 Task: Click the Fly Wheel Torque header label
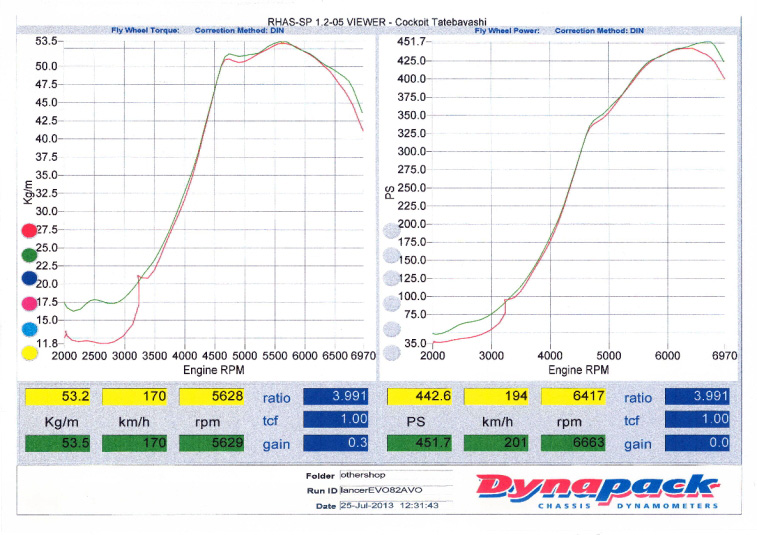pyautogui.click(x=145, y=31)
